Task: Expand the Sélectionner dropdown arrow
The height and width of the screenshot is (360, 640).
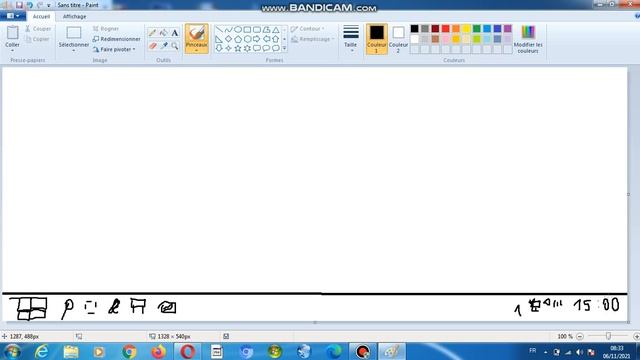Action: [73, 51]
